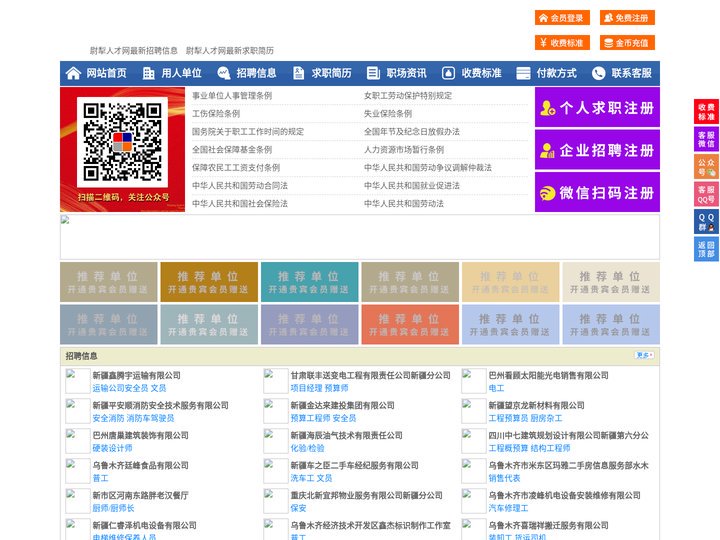
Task: Click logo thumbnail beside 新疆金达来建设集团有限公司
Action: click(x=276, y=411)
